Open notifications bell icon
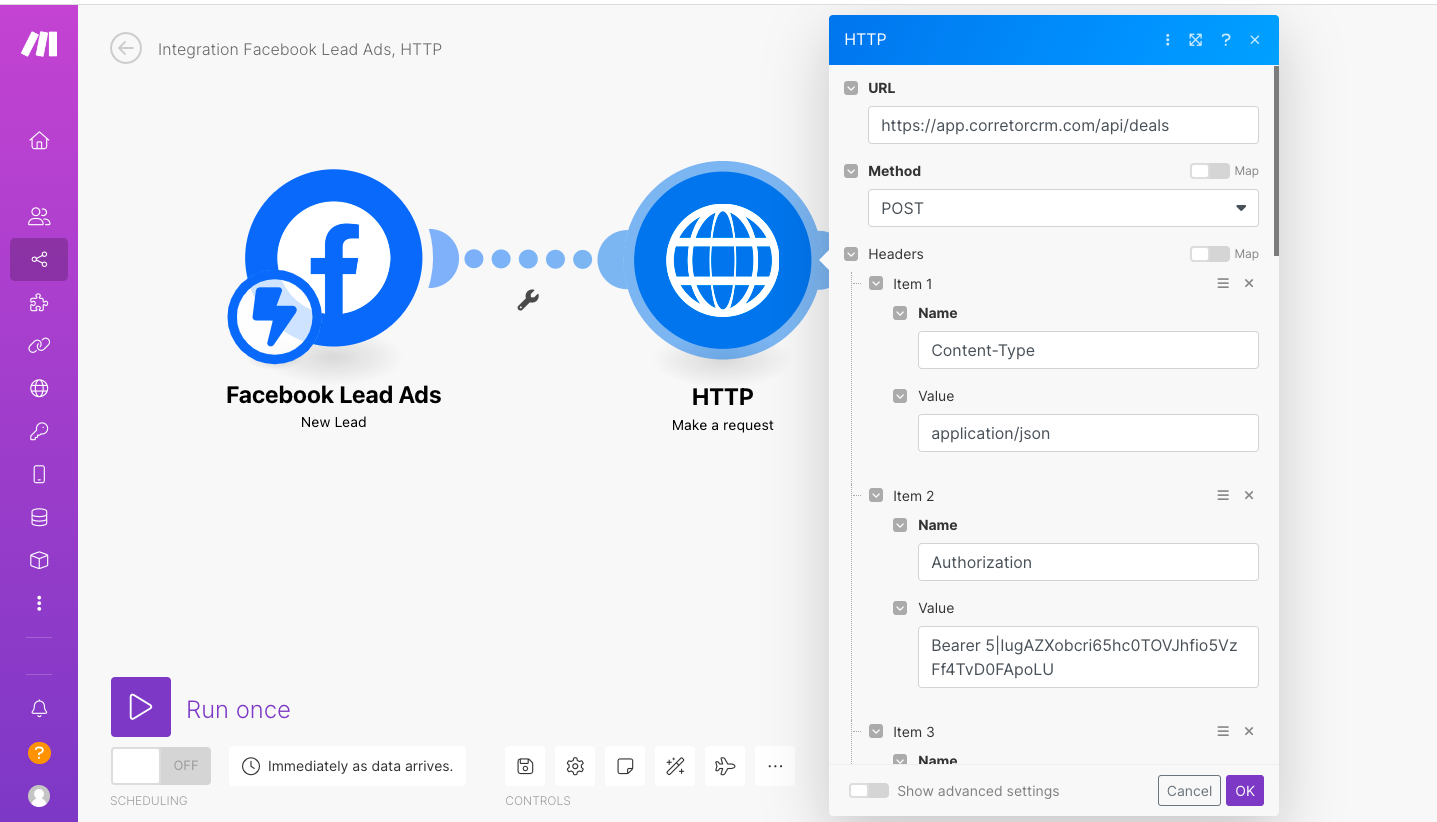Screen dimensions: 1437x822 coord(39,708)
